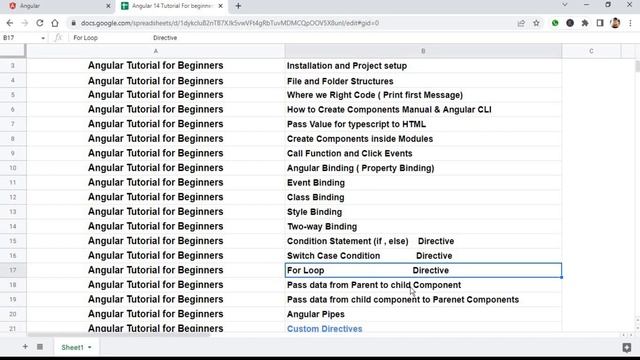
Task: Open the browser home page
Action: [x=55, y=23]
